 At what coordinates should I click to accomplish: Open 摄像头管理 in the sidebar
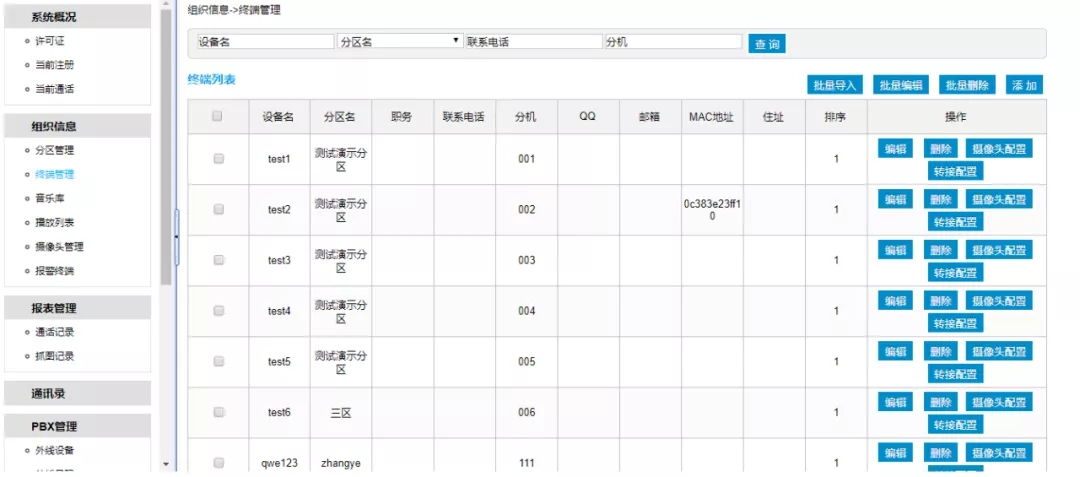(x=59, y=246)
